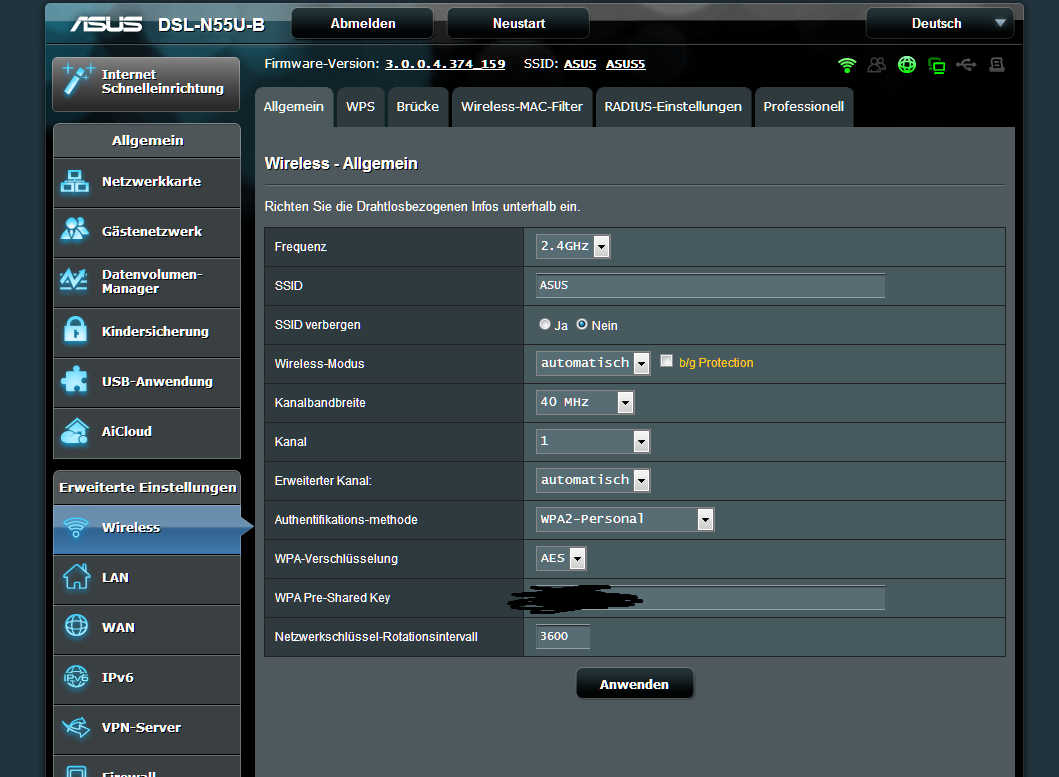Open the Professionell tab
Viewport: 1059px width, 777px height.
coord(804,107)
